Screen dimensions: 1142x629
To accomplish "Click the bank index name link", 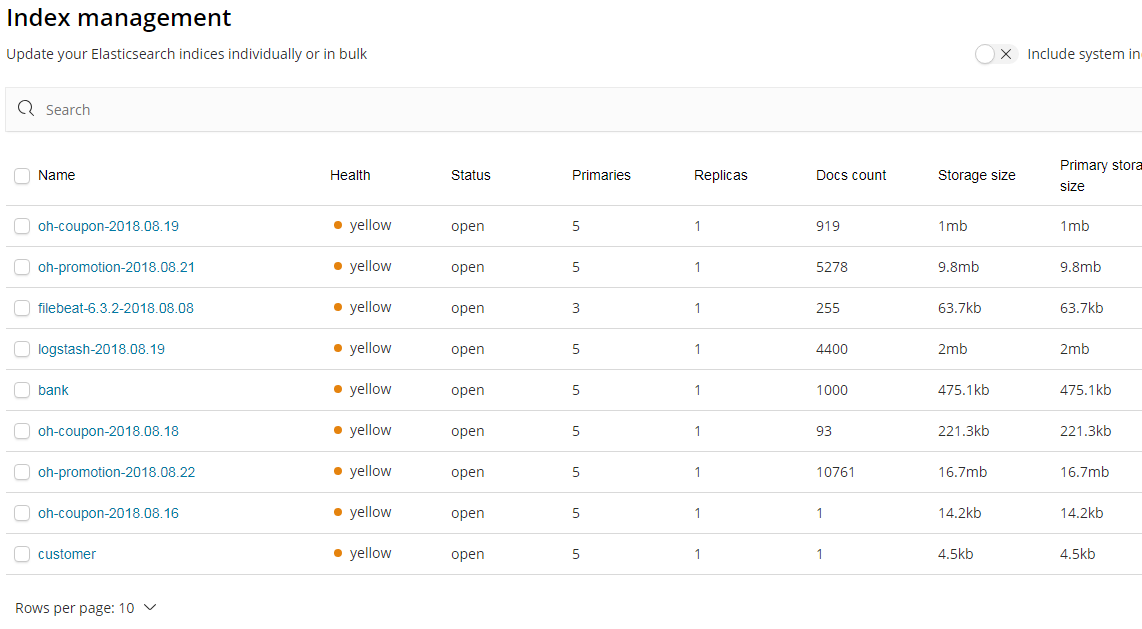I will pyautogui.click(x=53, y=390).
